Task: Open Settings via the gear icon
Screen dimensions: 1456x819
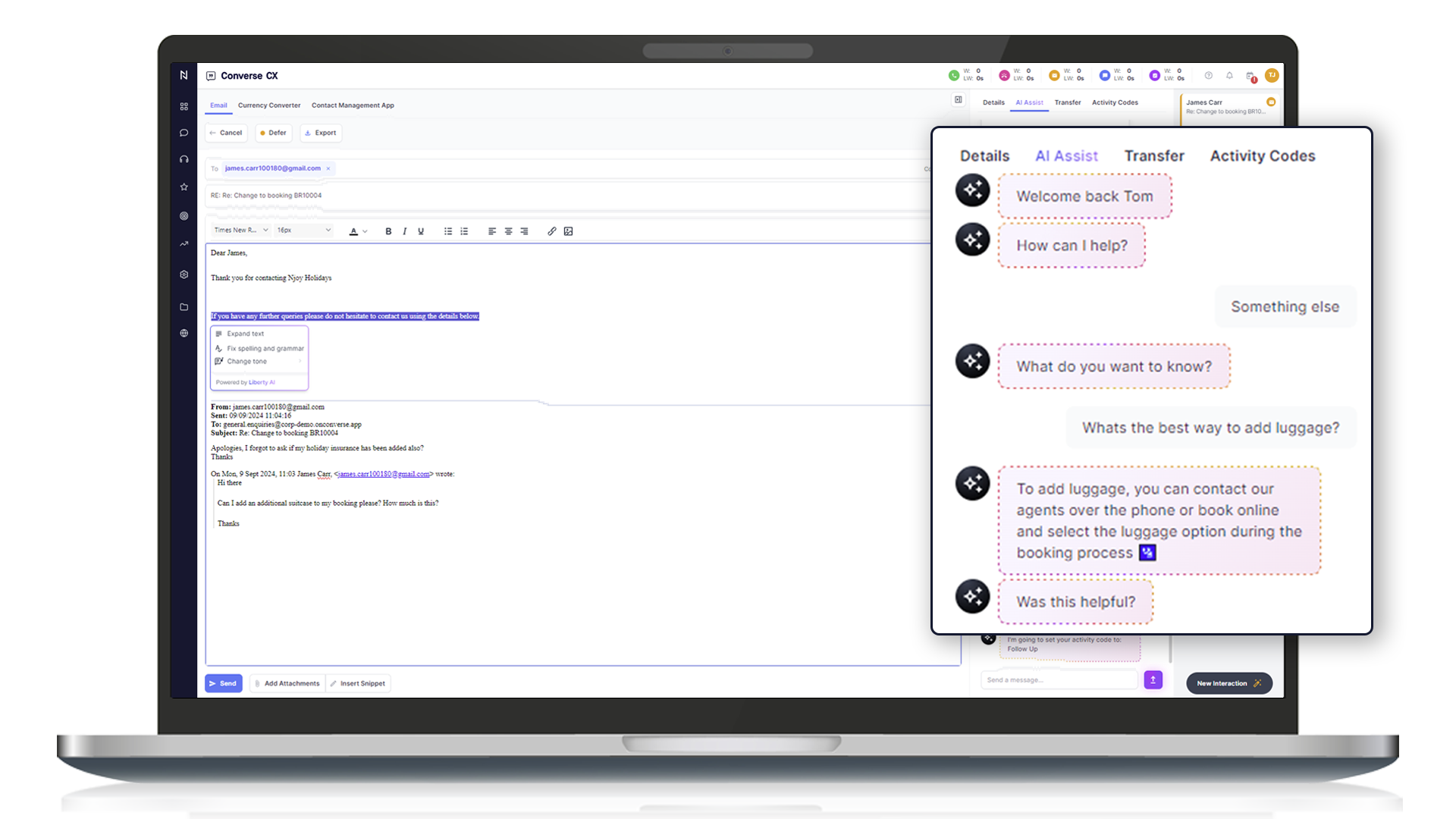Action: [x=184, y=275]
